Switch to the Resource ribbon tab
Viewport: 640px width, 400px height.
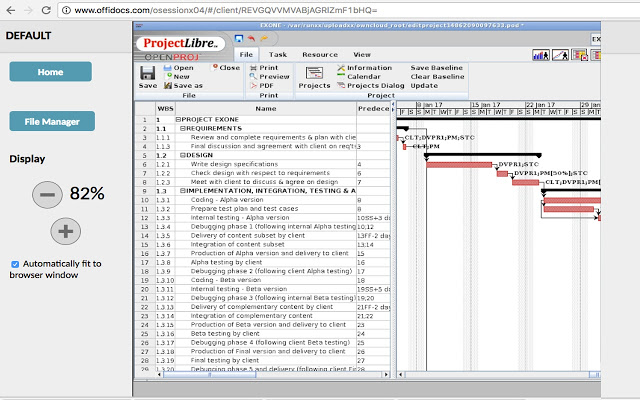(319, 54)
